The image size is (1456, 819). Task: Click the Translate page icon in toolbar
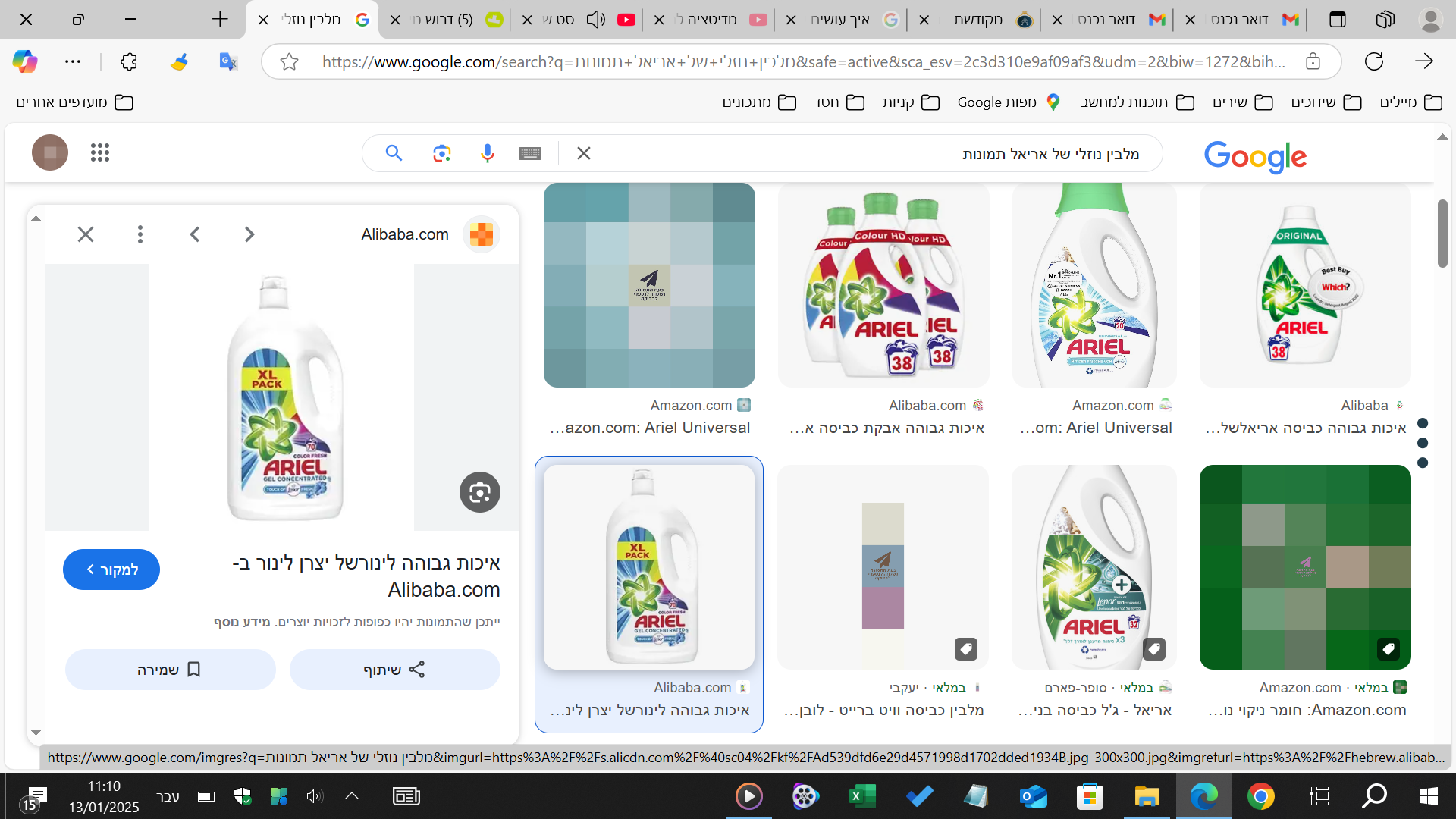click(x=227, y=61)
